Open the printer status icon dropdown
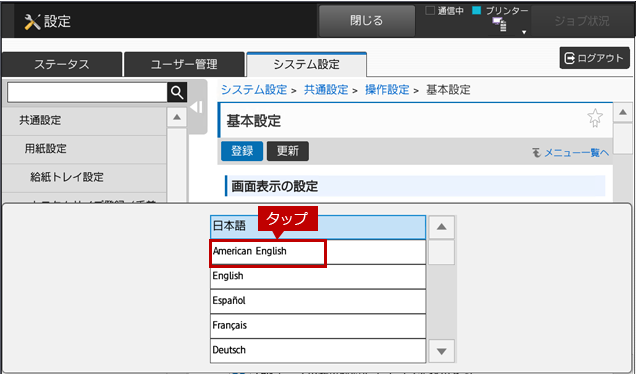Viewport: 636px width, 374px height. [x=524, y=32]
